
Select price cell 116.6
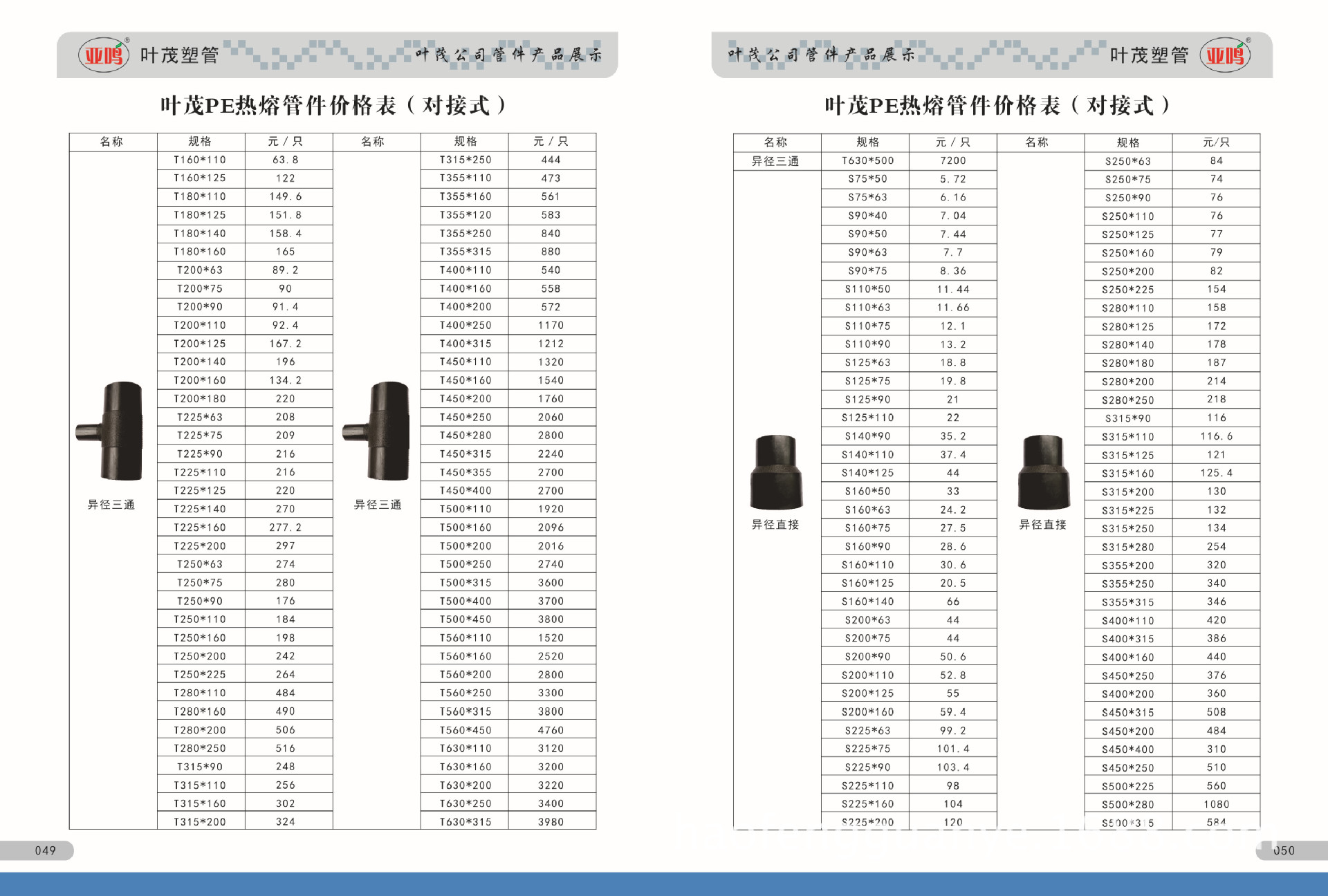point(1217,437)
